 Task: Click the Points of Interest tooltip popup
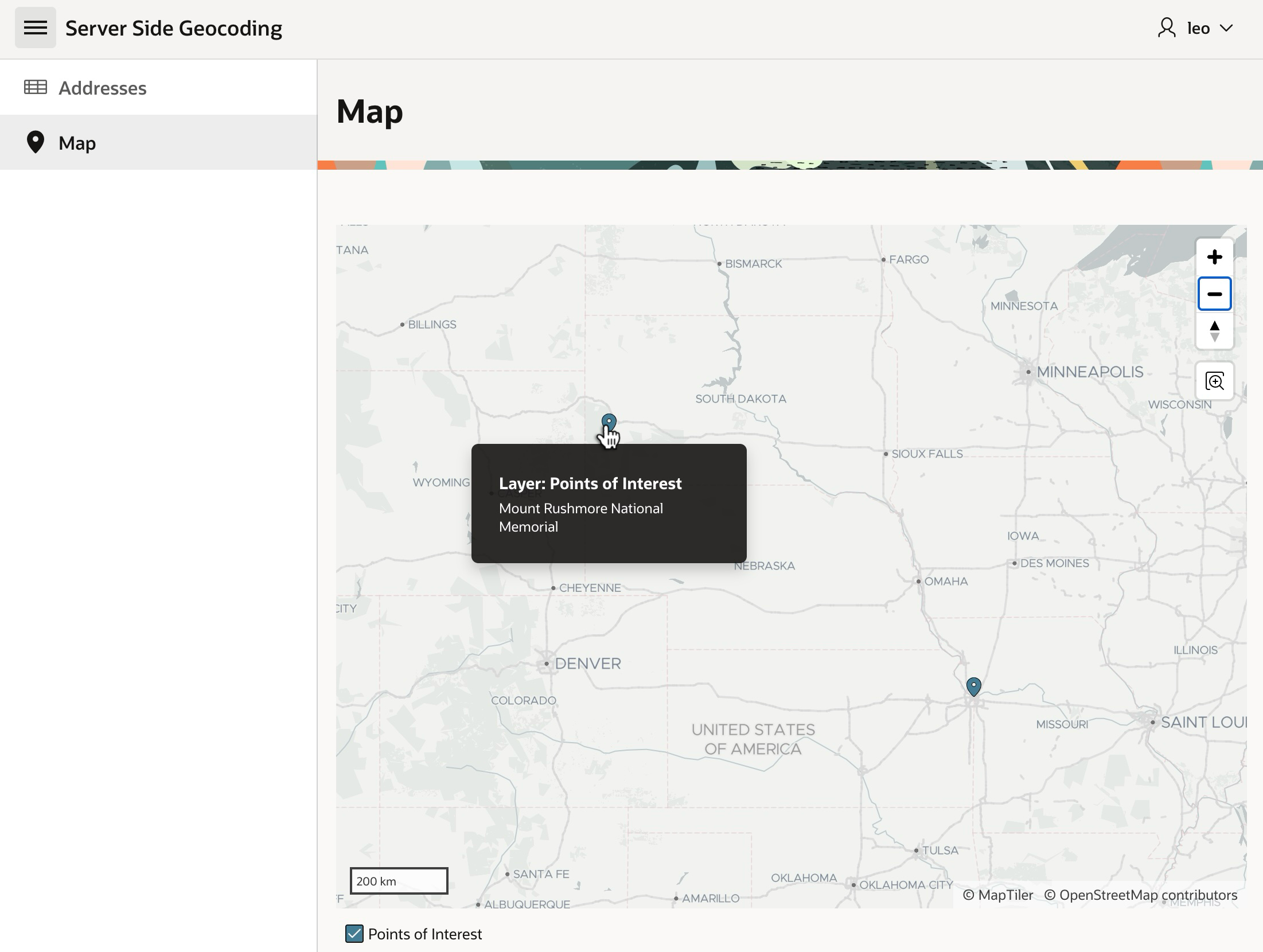(609, 504)
